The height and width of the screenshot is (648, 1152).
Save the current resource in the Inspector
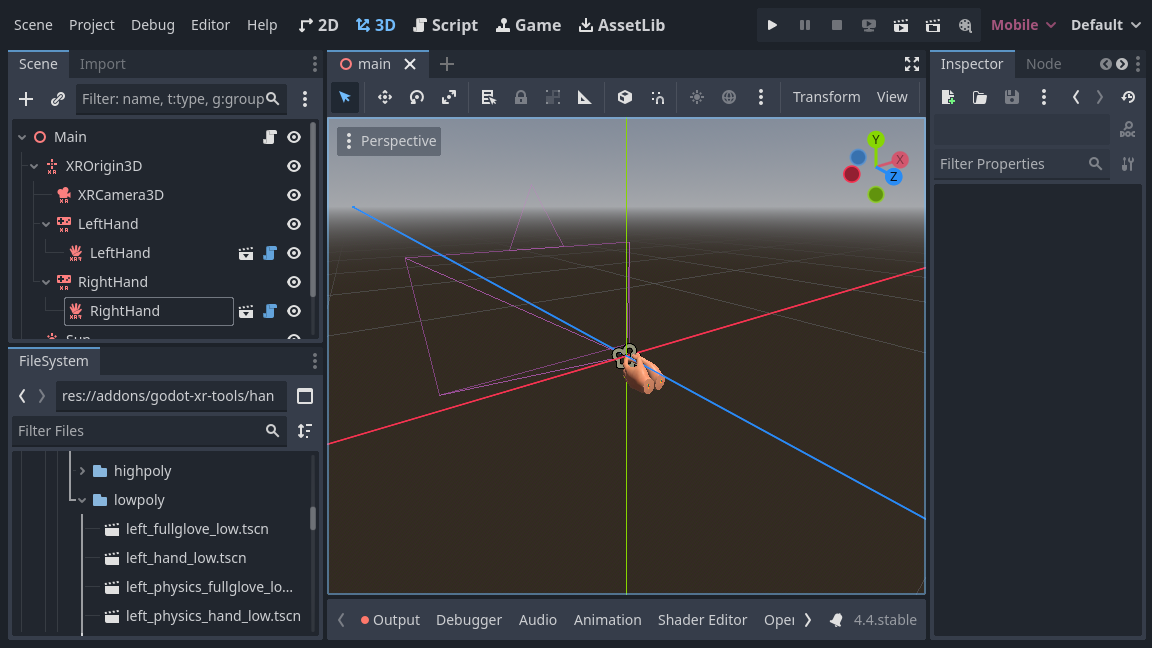[1011, 97]
